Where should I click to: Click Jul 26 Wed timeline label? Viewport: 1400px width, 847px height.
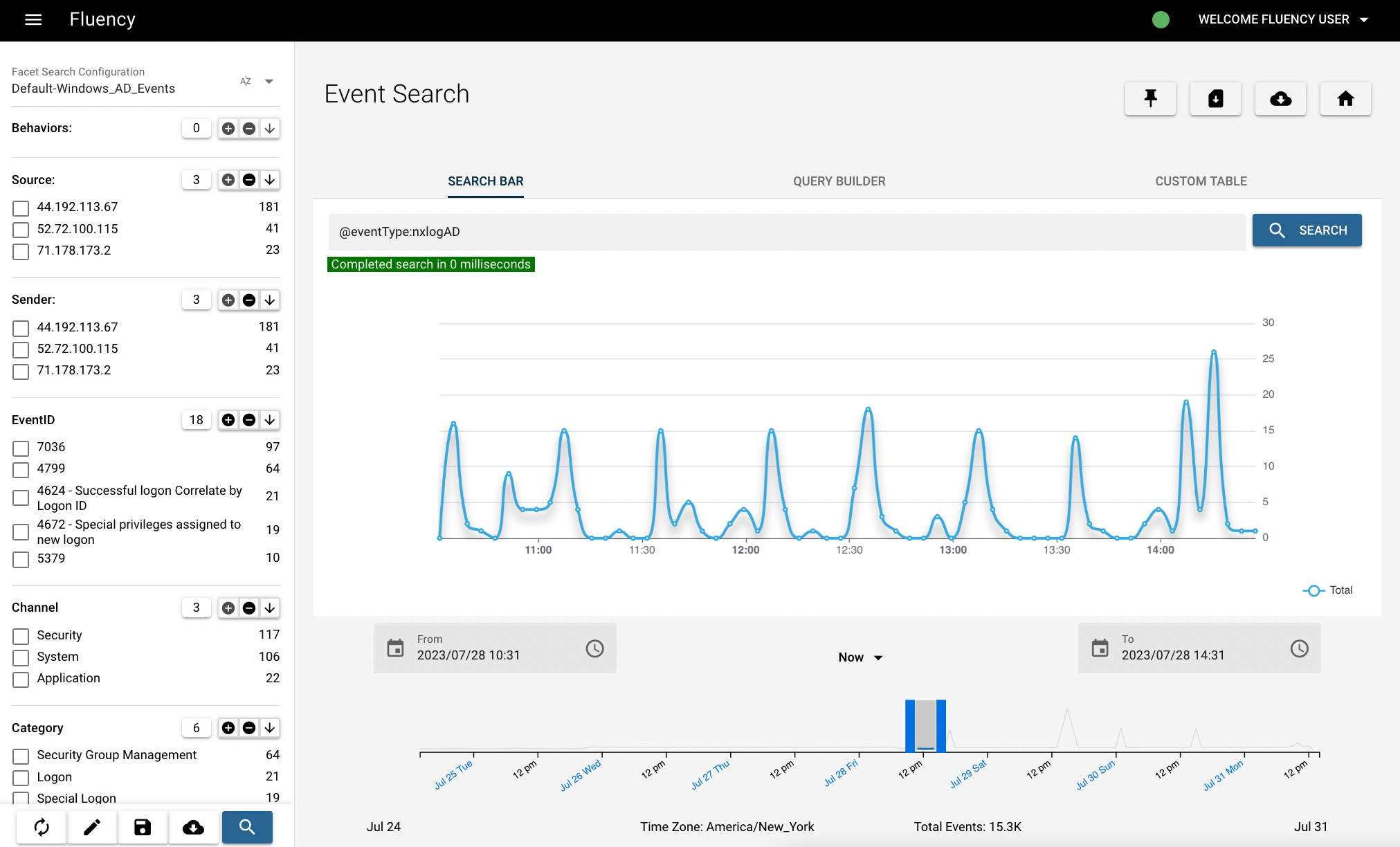click(x=580, y=776)
